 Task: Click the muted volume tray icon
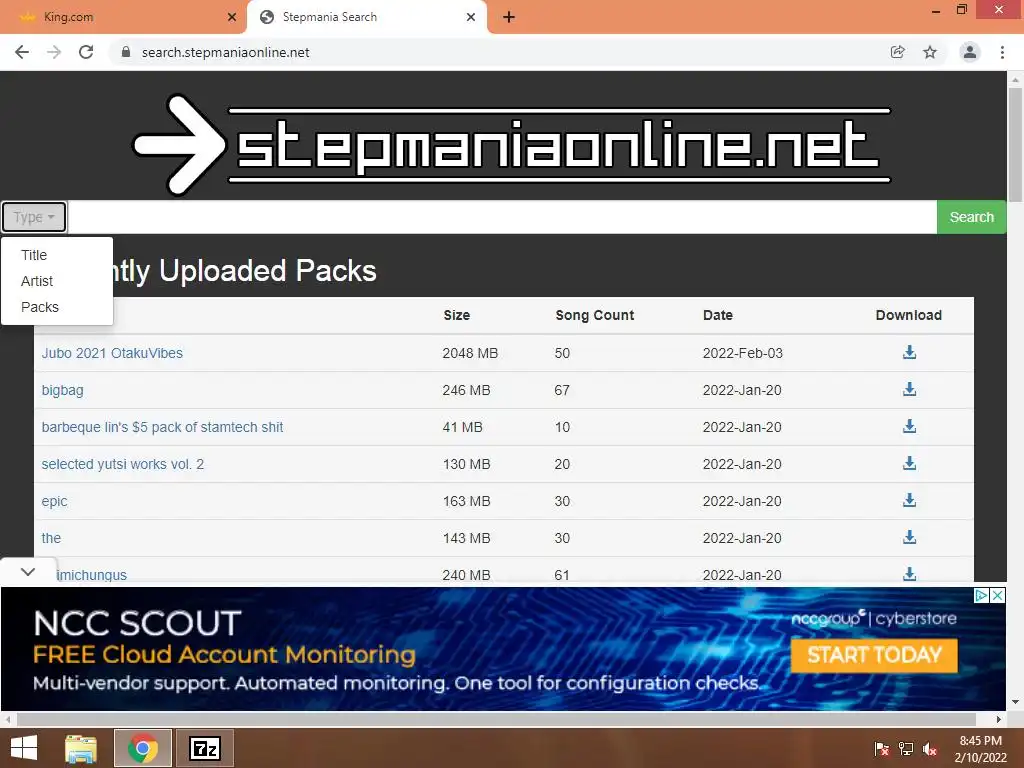click(930, 749)
